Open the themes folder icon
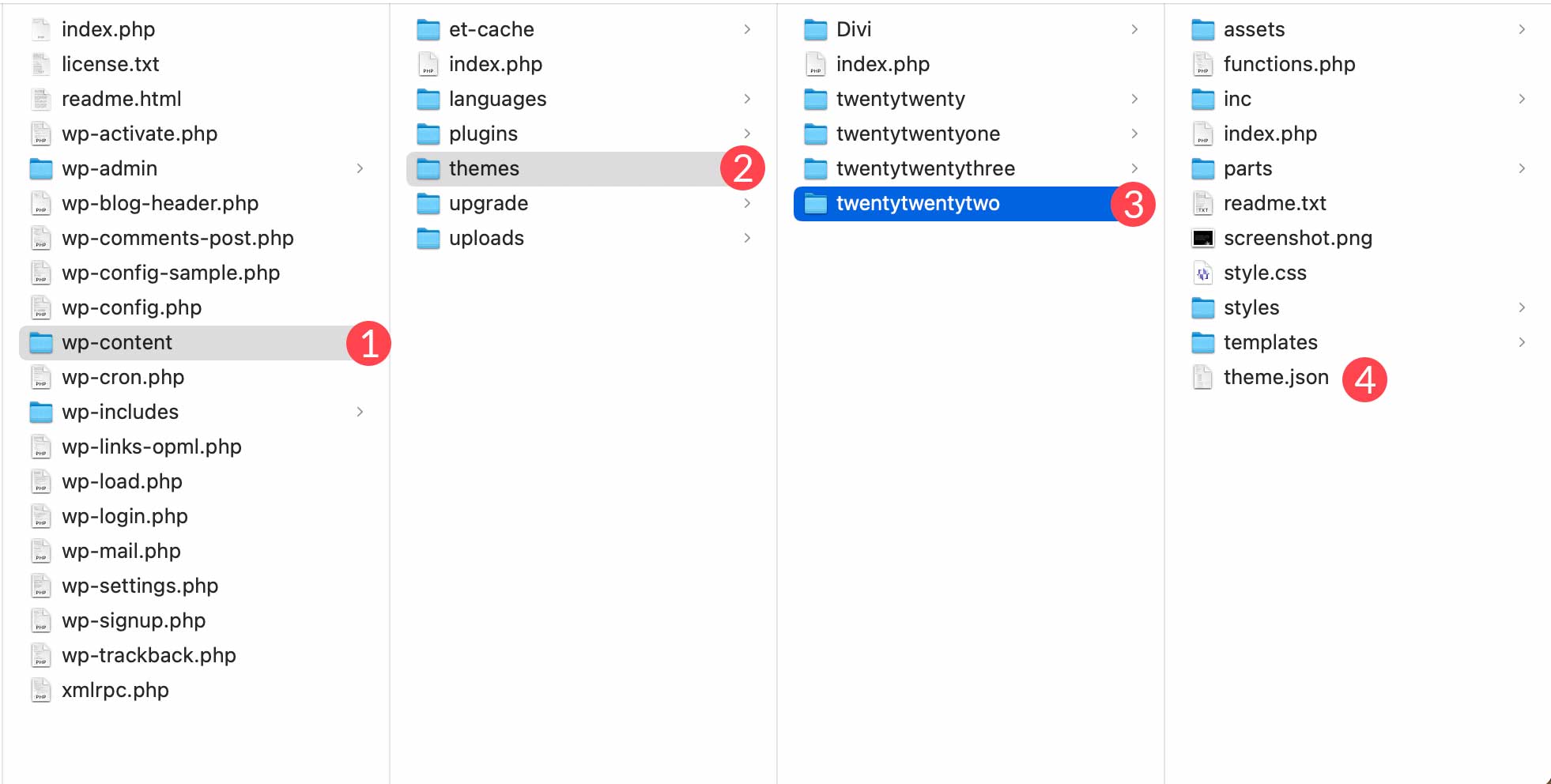 [x=428, y=168]
